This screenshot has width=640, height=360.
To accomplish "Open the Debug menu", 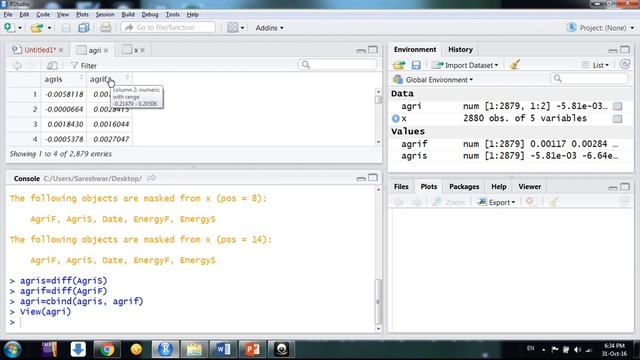I will tap(150, 14).
